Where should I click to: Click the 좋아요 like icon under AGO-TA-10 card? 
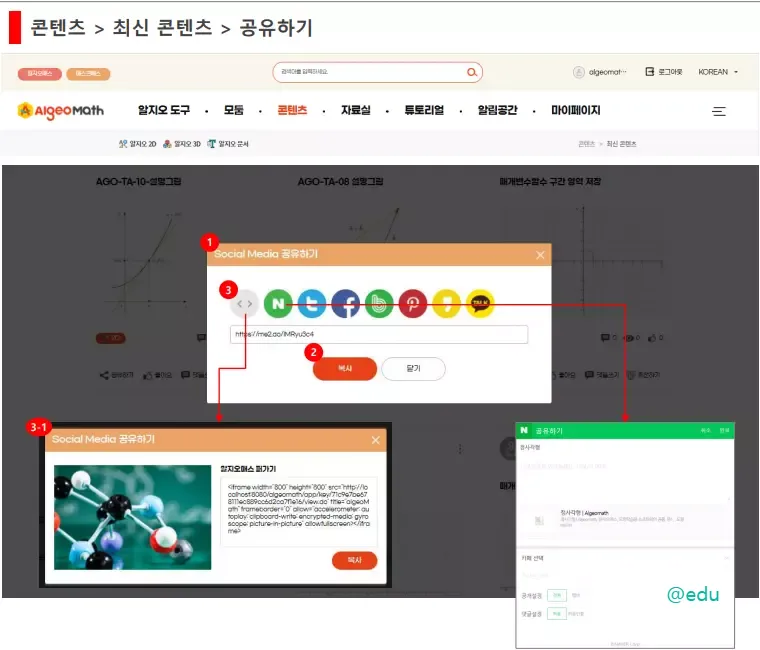click(158, 375)
